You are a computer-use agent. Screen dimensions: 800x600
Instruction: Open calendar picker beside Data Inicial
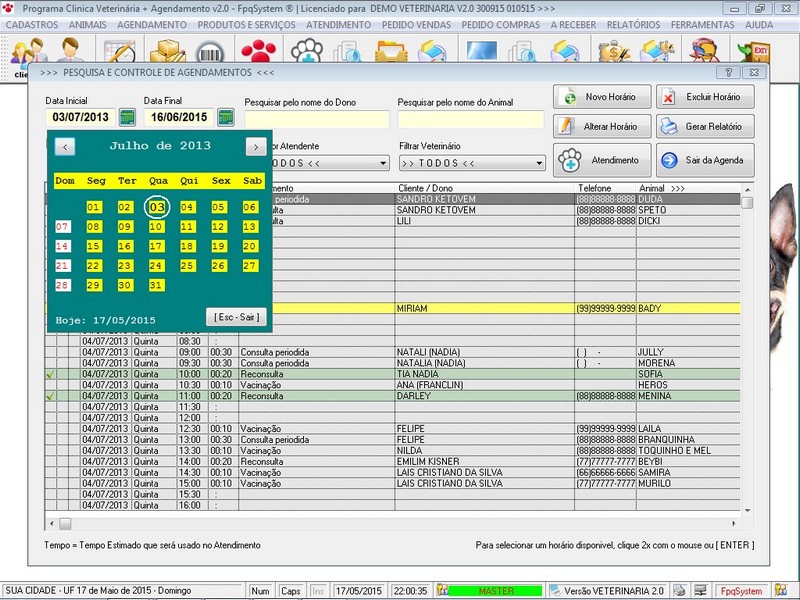[x=127, y=118]
